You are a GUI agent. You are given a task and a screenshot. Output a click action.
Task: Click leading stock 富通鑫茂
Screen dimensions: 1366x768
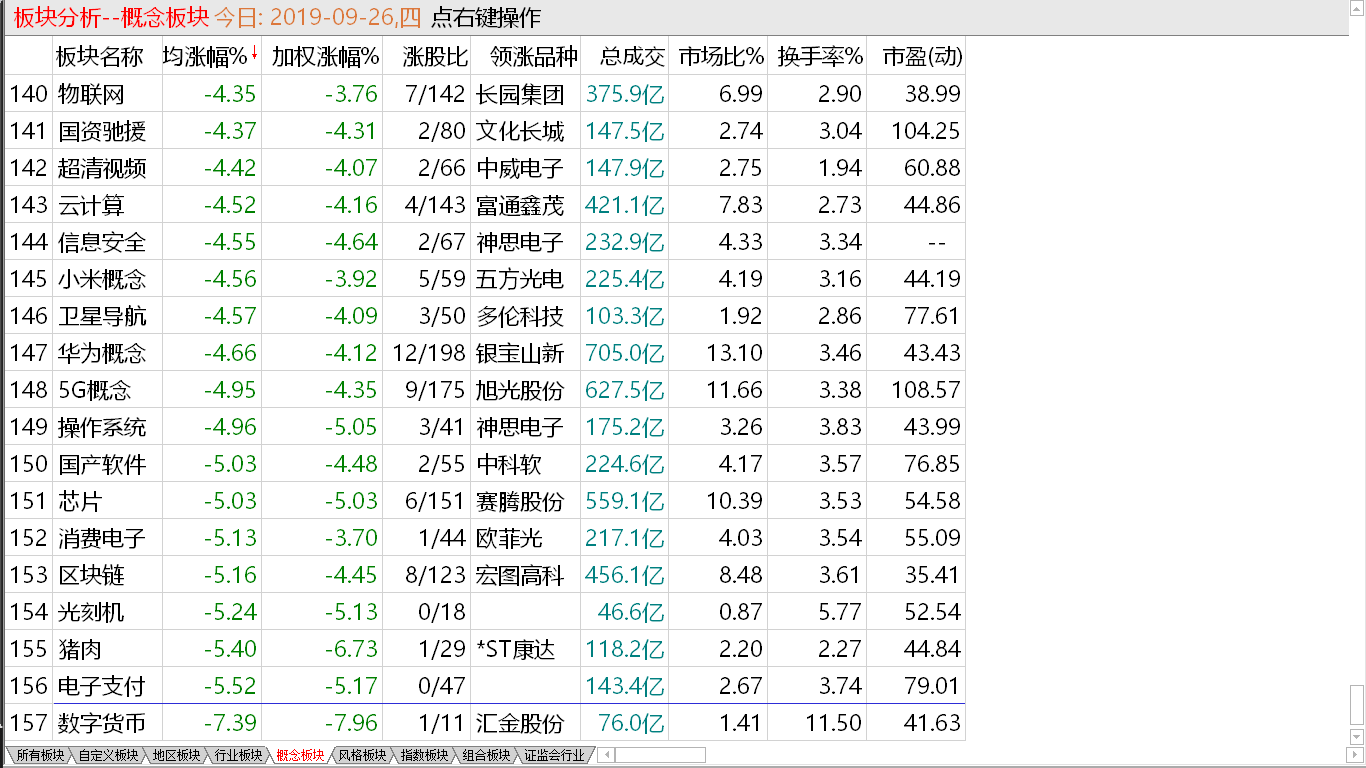click(x=520, y=205)
